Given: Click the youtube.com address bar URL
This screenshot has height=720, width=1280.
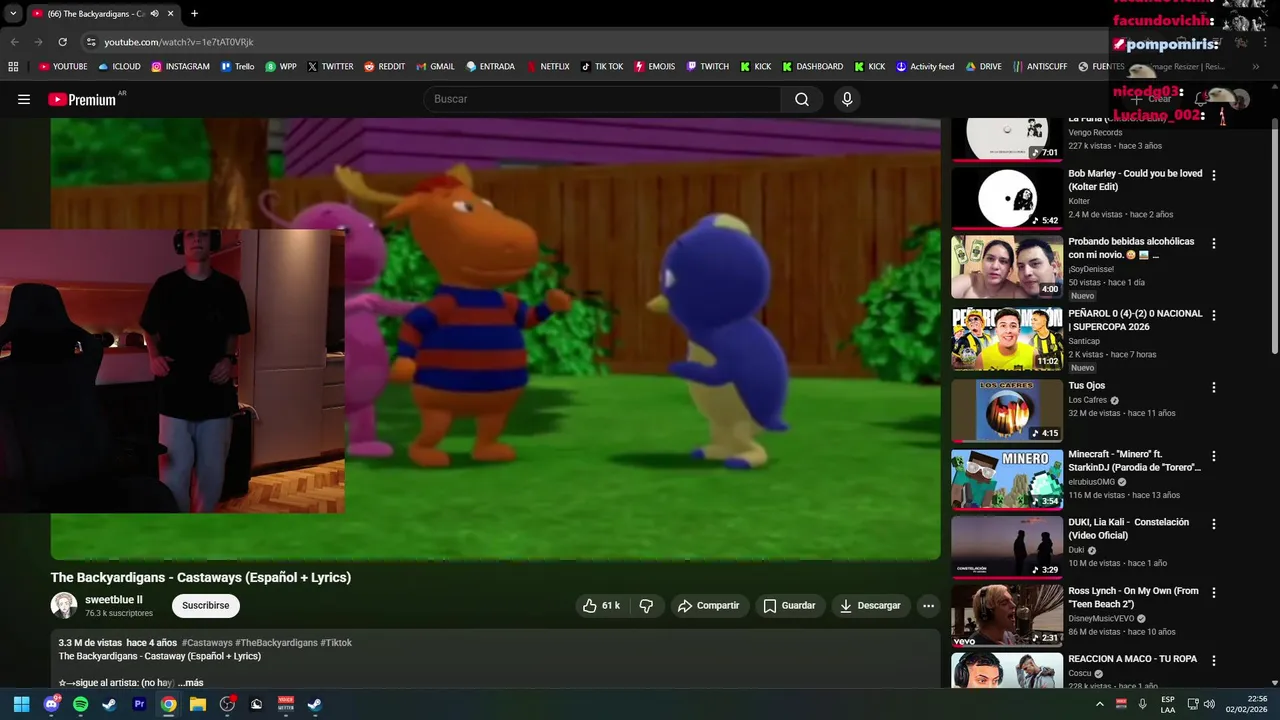Looking at the screenshot, I should pyautogui.click(x=179, y=42).
